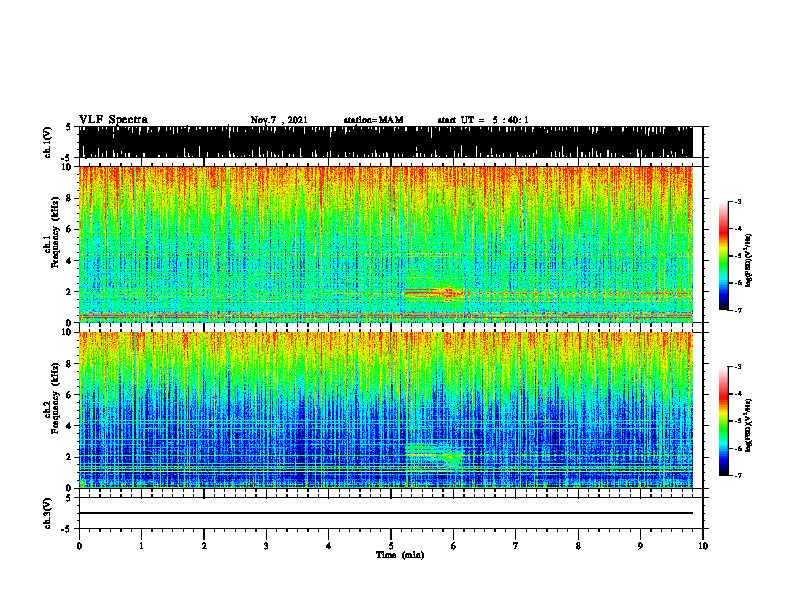Screen dimensions: 792x612
Task: Click the "5" tick on the time axis
Action: pos(391,546)
